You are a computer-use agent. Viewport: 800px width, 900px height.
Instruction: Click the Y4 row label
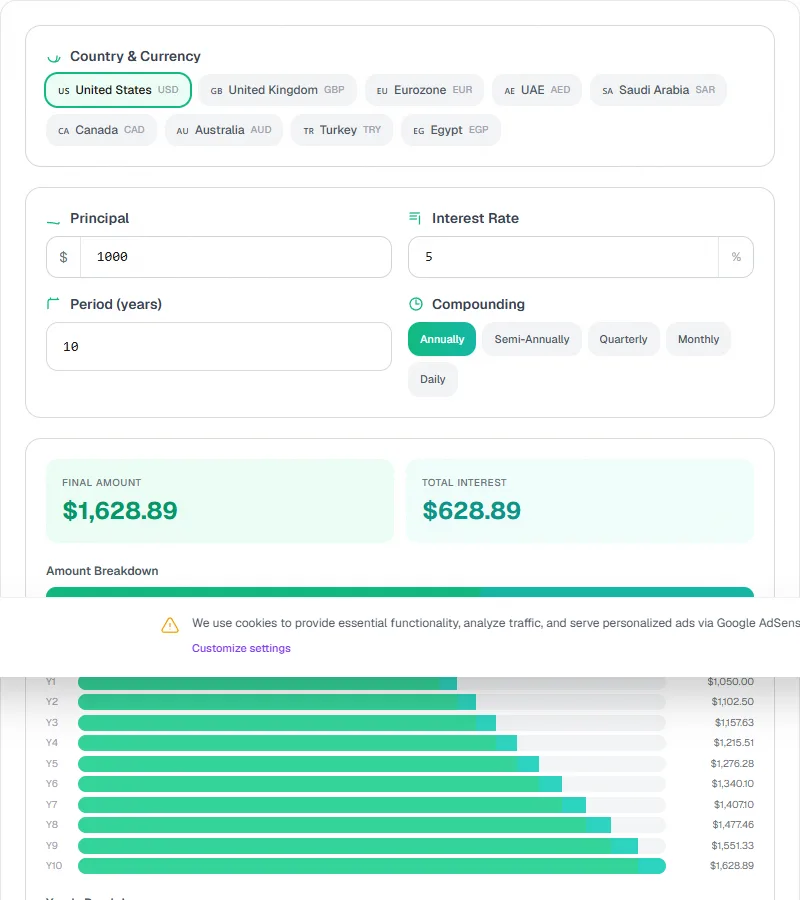[52, 743]
